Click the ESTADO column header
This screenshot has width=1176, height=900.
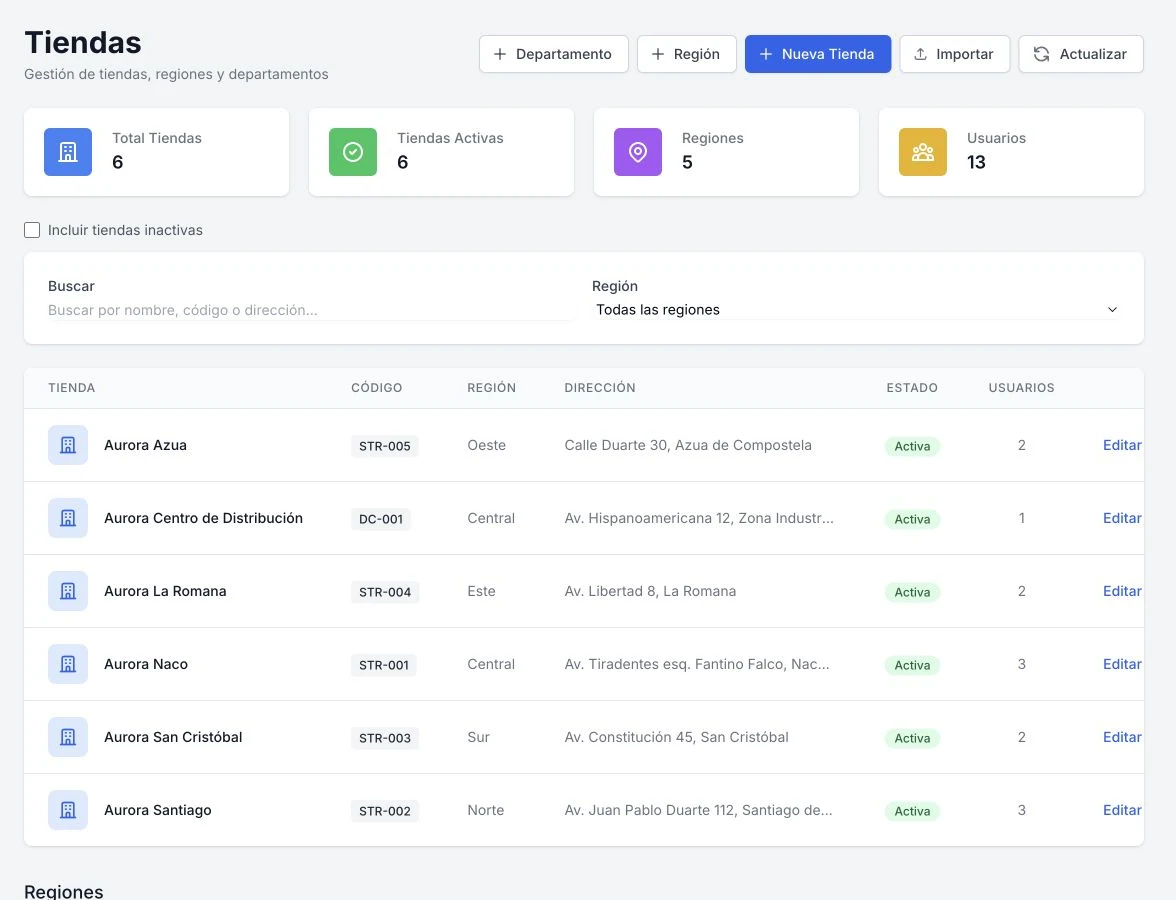point(912,388)
